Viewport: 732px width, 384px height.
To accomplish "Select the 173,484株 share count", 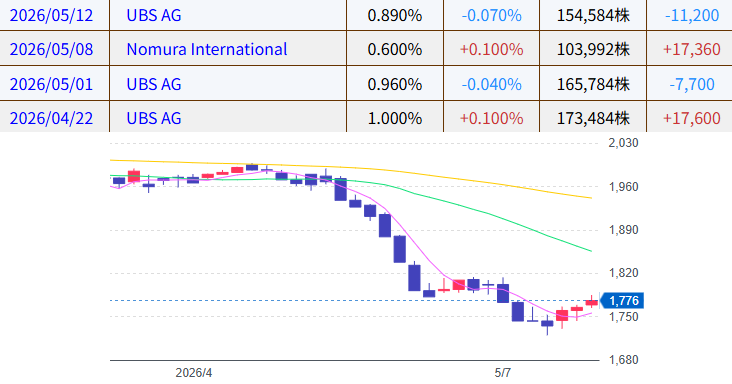I will coord(593,119).
